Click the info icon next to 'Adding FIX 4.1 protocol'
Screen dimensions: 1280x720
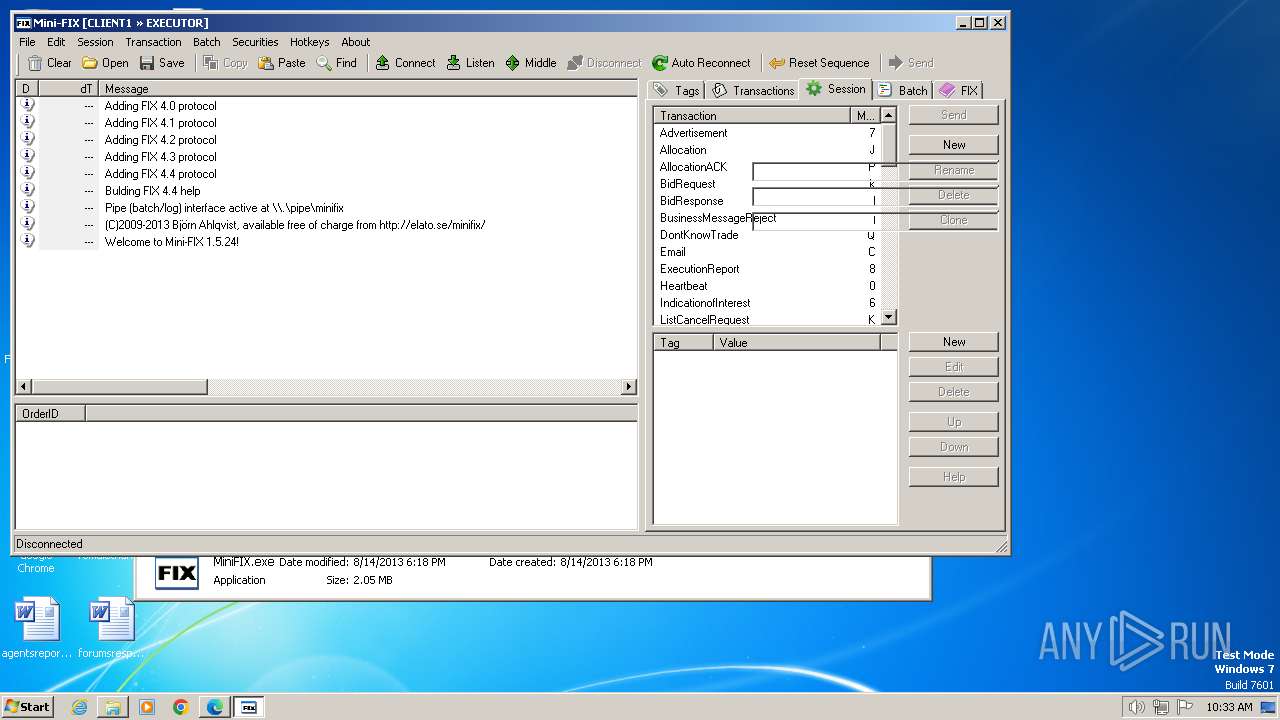(27, 122)
